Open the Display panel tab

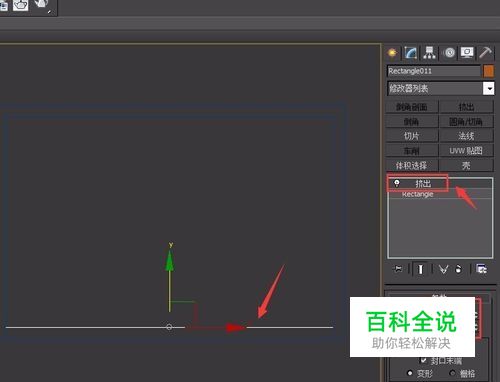467,53
